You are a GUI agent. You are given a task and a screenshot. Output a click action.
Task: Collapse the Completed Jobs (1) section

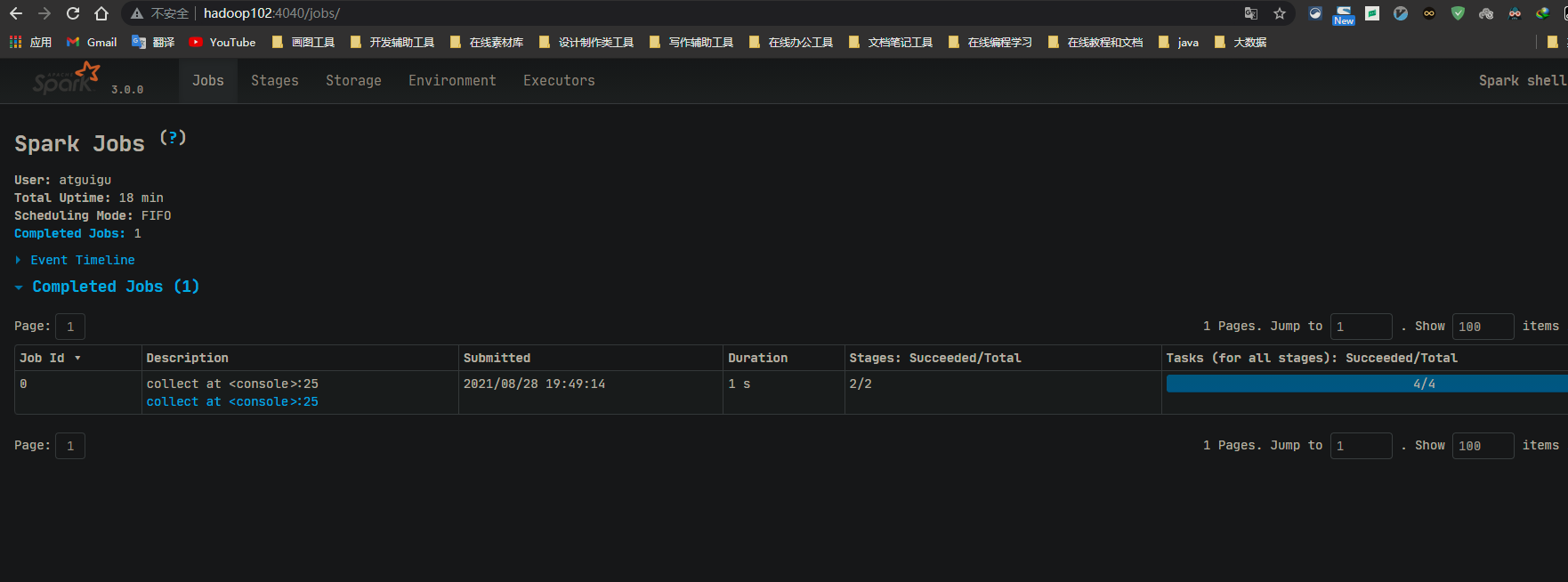pyautogui.click(x=107, y=287)
